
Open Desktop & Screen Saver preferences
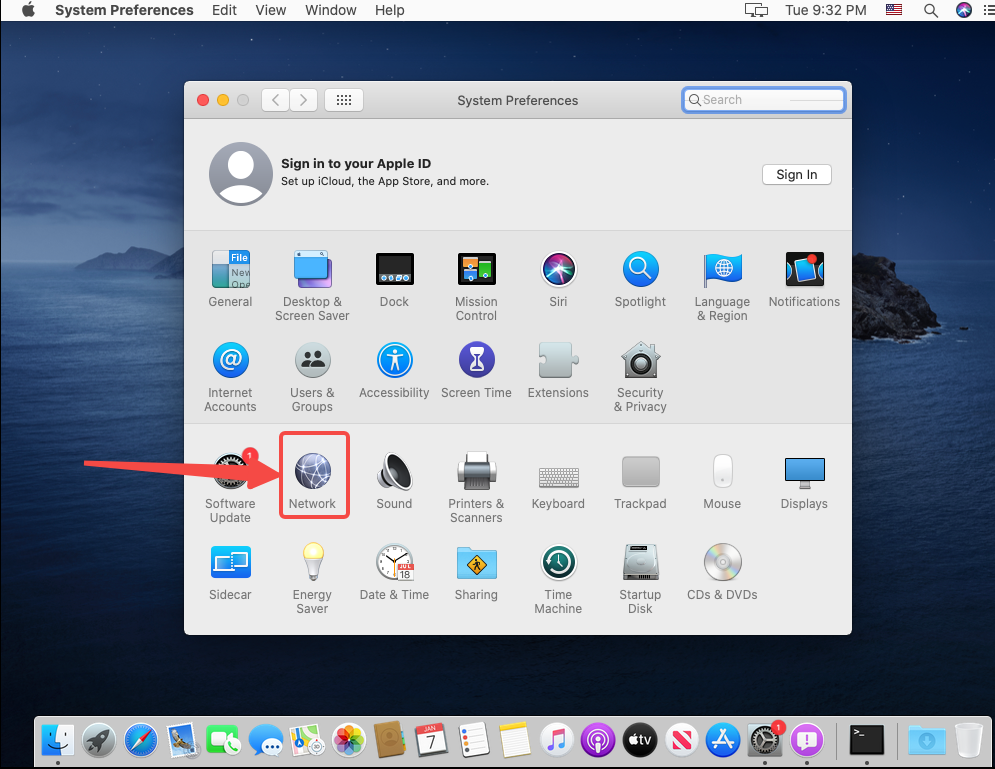tap(312, 286)
